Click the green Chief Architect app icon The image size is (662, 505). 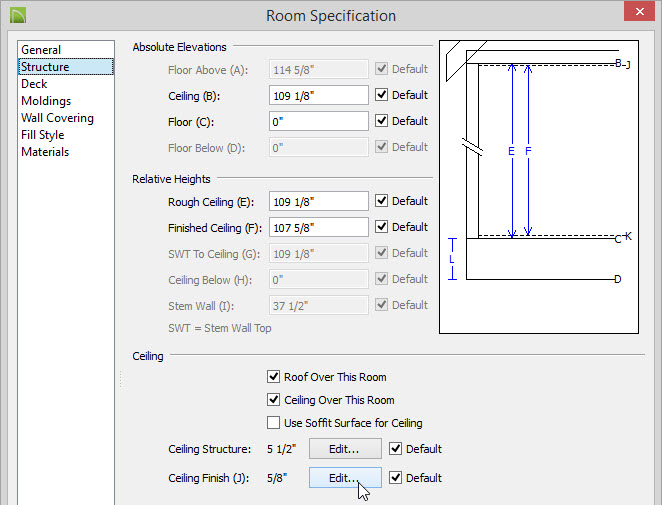tap(18, 15)
